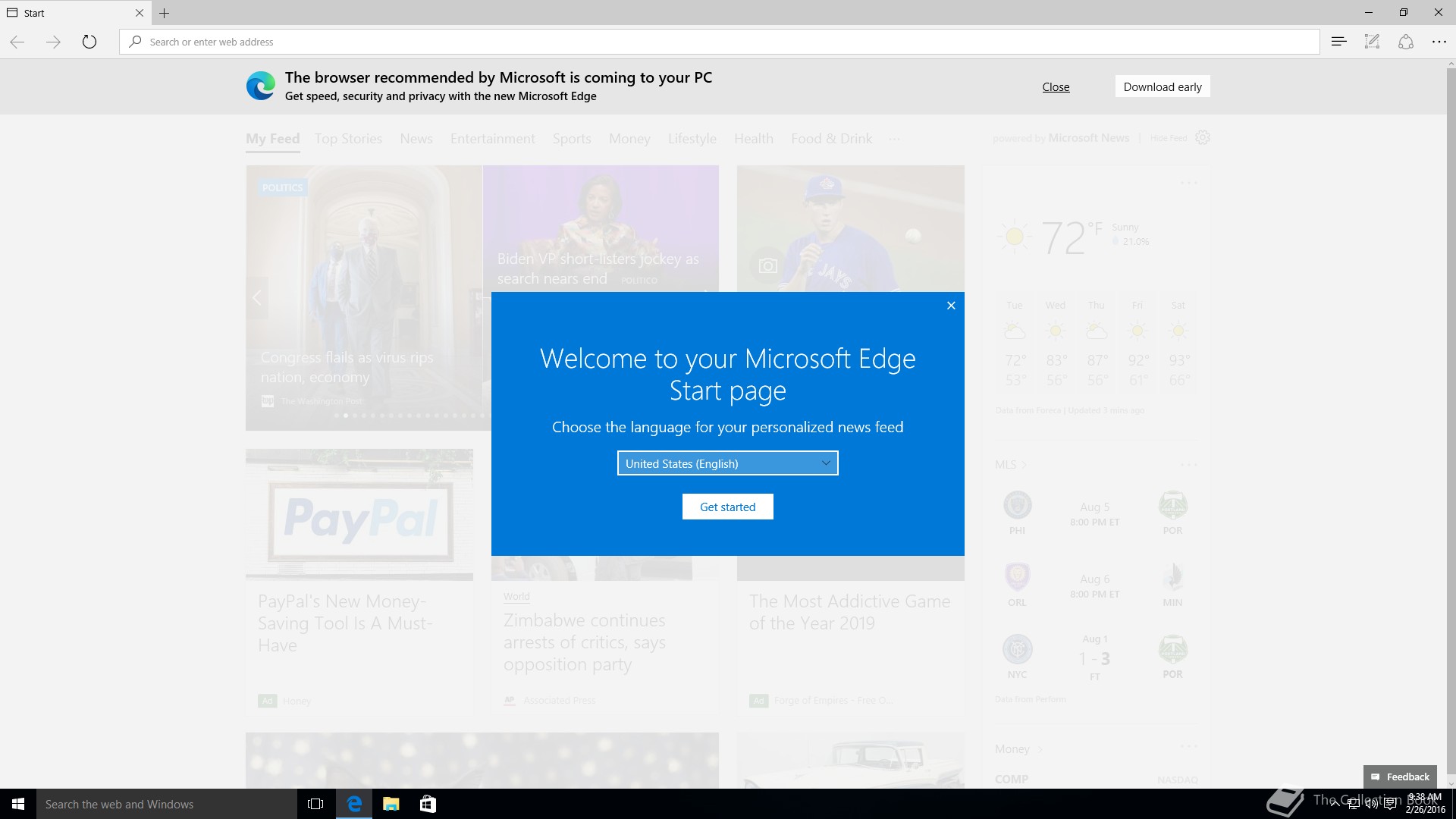Expand more feed categories ellipsis

click(895, 139)
